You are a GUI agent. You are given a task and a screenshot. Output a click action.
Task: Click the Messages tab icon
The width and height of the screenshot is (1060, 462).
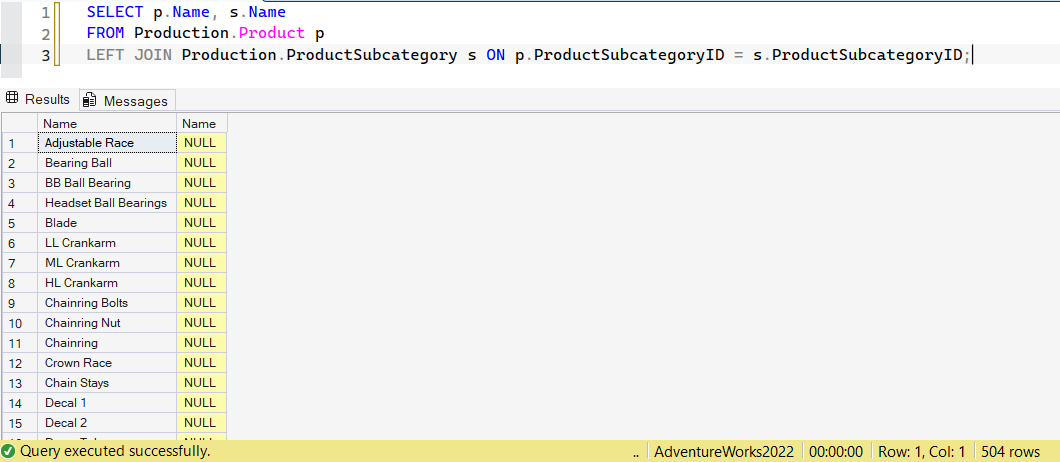89,101
